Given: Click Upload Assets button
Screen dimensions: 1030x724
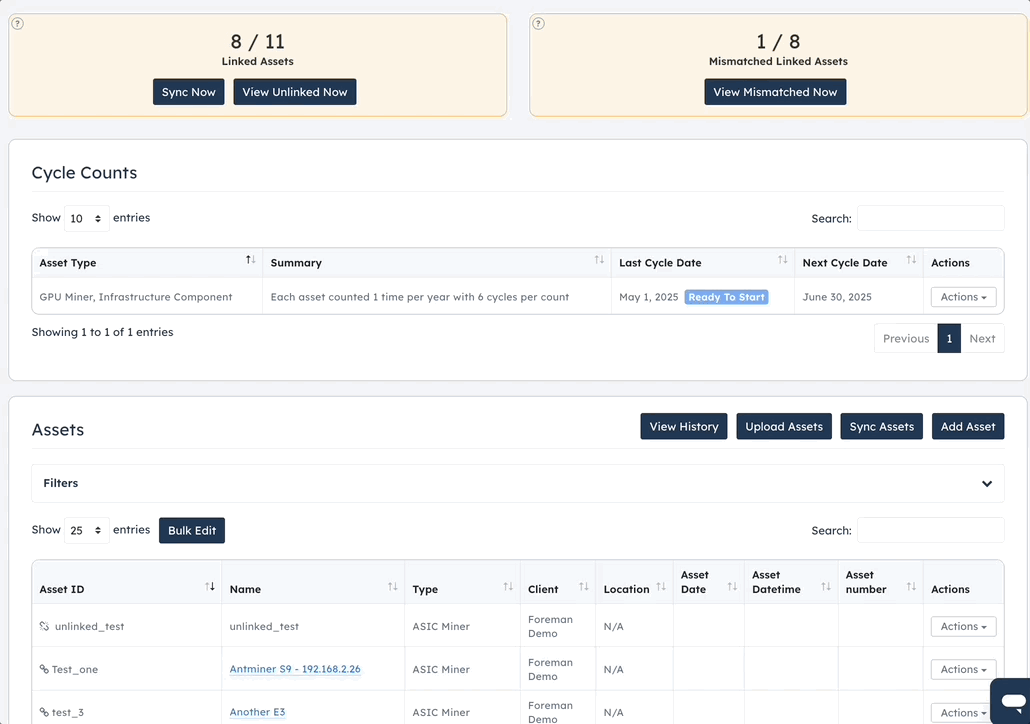Looking at the screenshot, I should pyautogui.click(x=784, y=426).
